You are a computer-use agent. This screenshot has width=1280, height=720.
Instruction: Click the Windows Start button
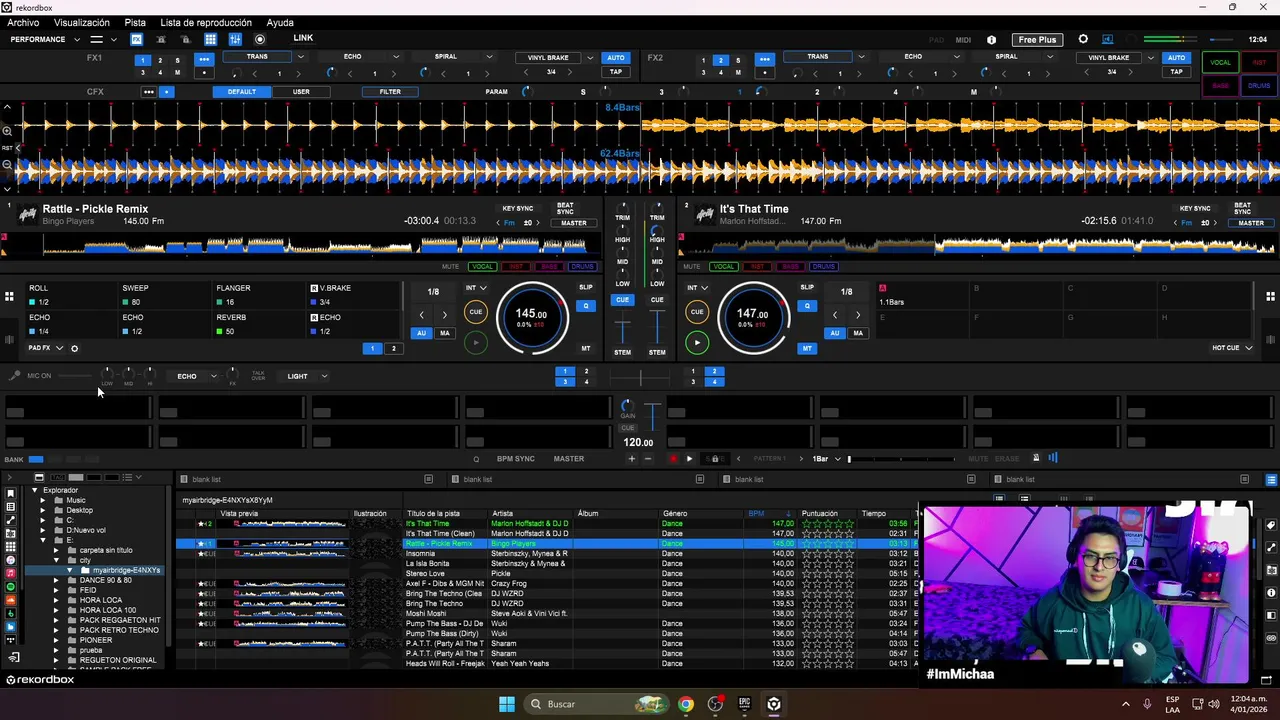[x=507, y=704]
